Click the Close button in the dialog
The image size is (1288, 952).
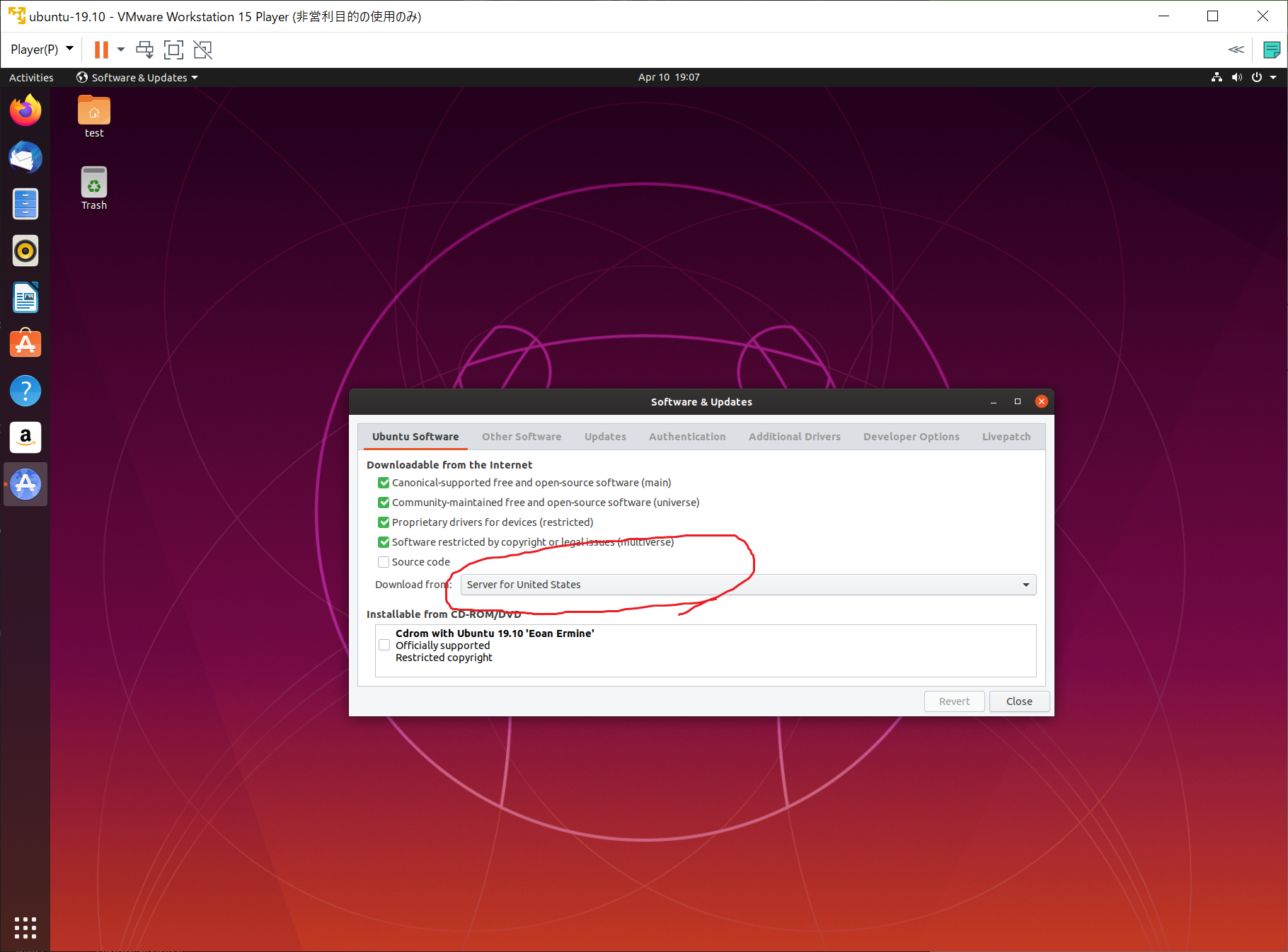[x=1019, y=701]
